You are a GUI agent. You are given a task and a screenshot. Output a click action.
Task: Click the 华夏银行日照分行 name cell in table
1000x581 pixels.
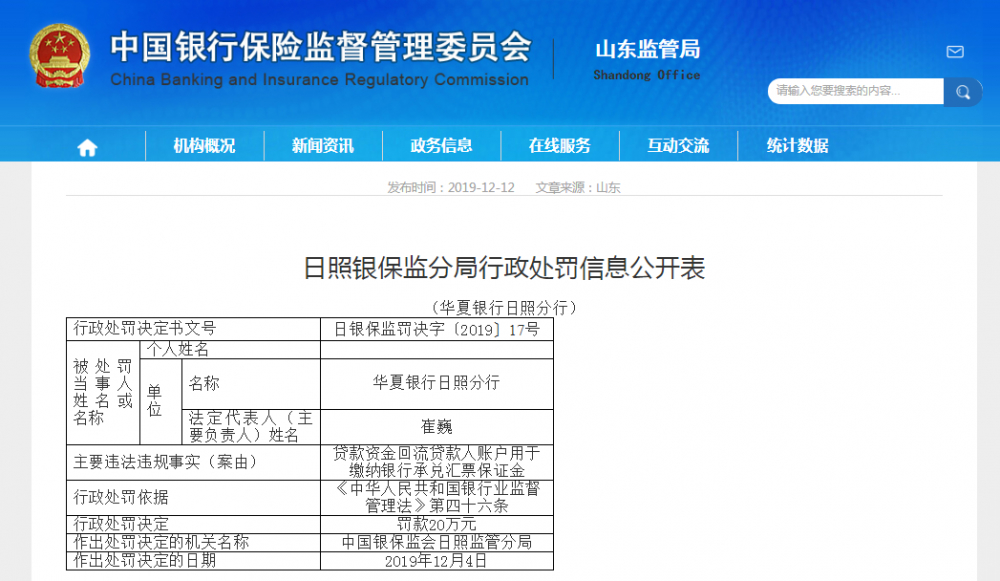click(436, 383)
